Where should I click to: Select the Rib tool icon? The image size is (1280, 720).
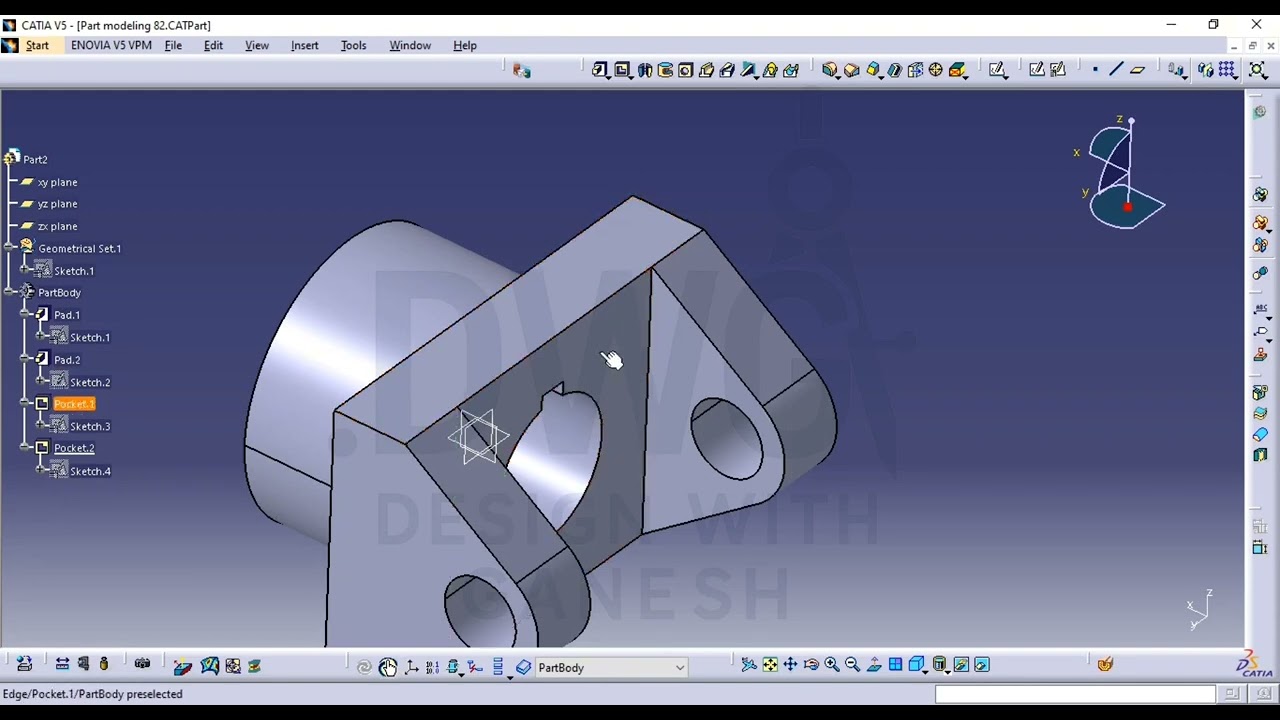pos(707,69)
